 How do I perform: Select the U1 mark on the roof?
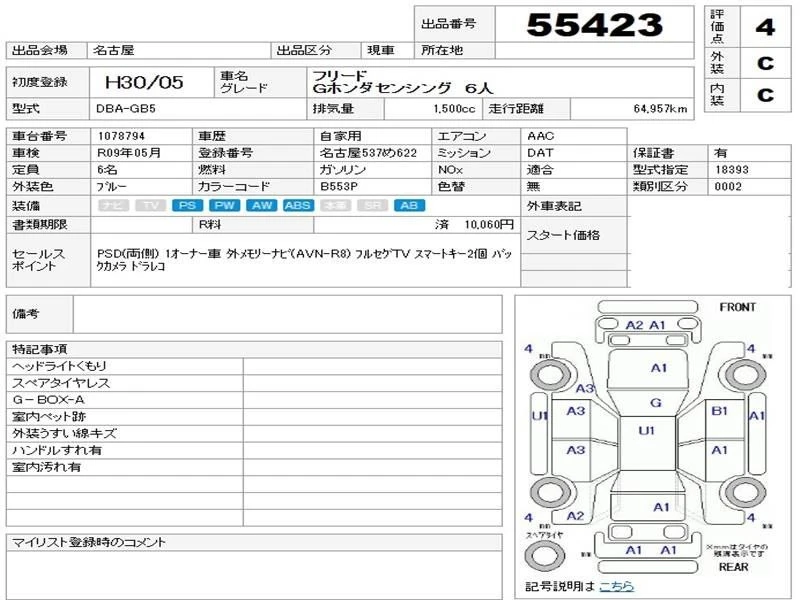point(646,431)
